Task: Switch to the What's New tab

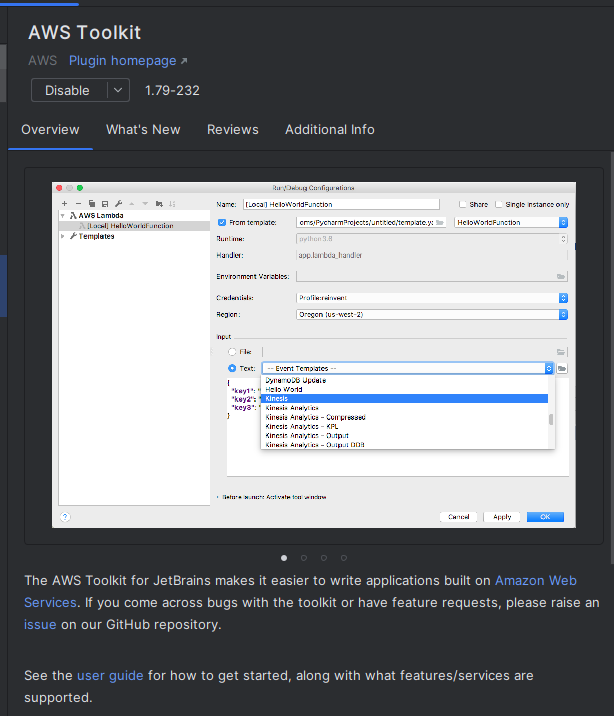Action: tap(143, 130)
